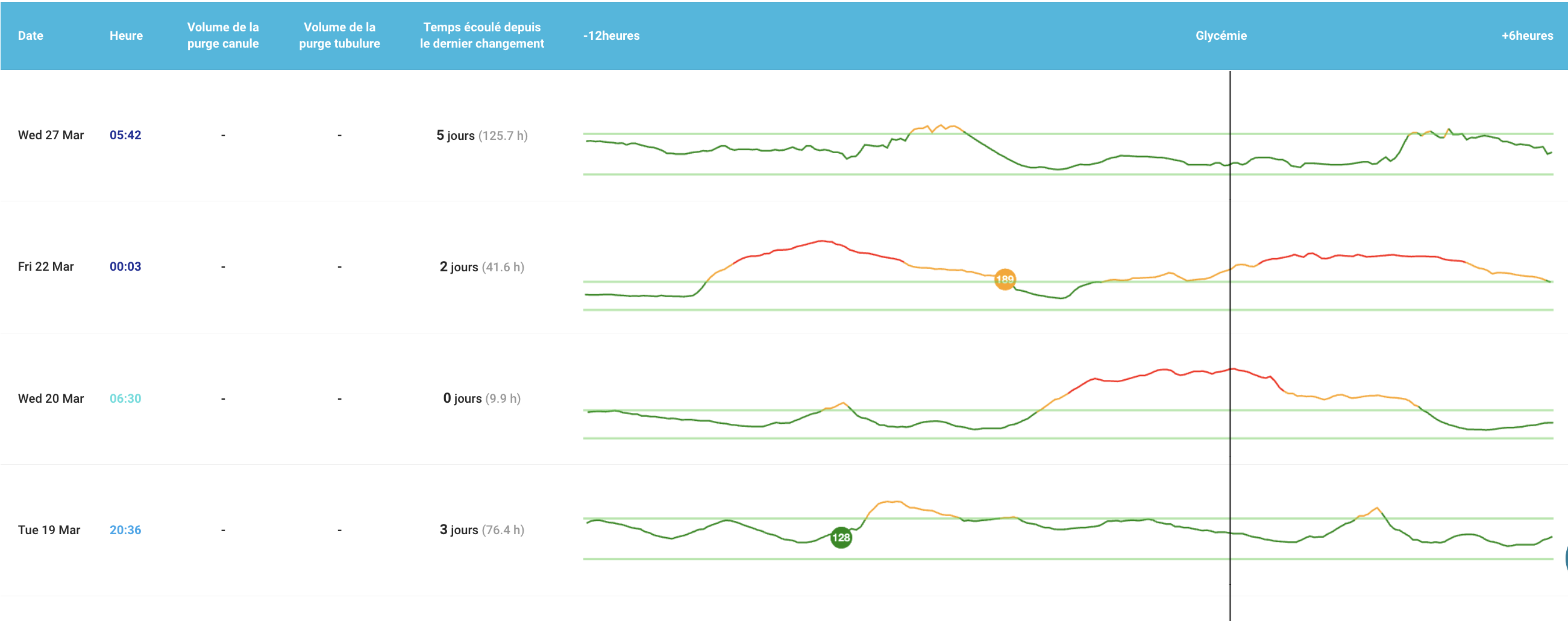Sort by the Date column header
Viewport: 1568px width, 621px height.
[x=31, y=36]
